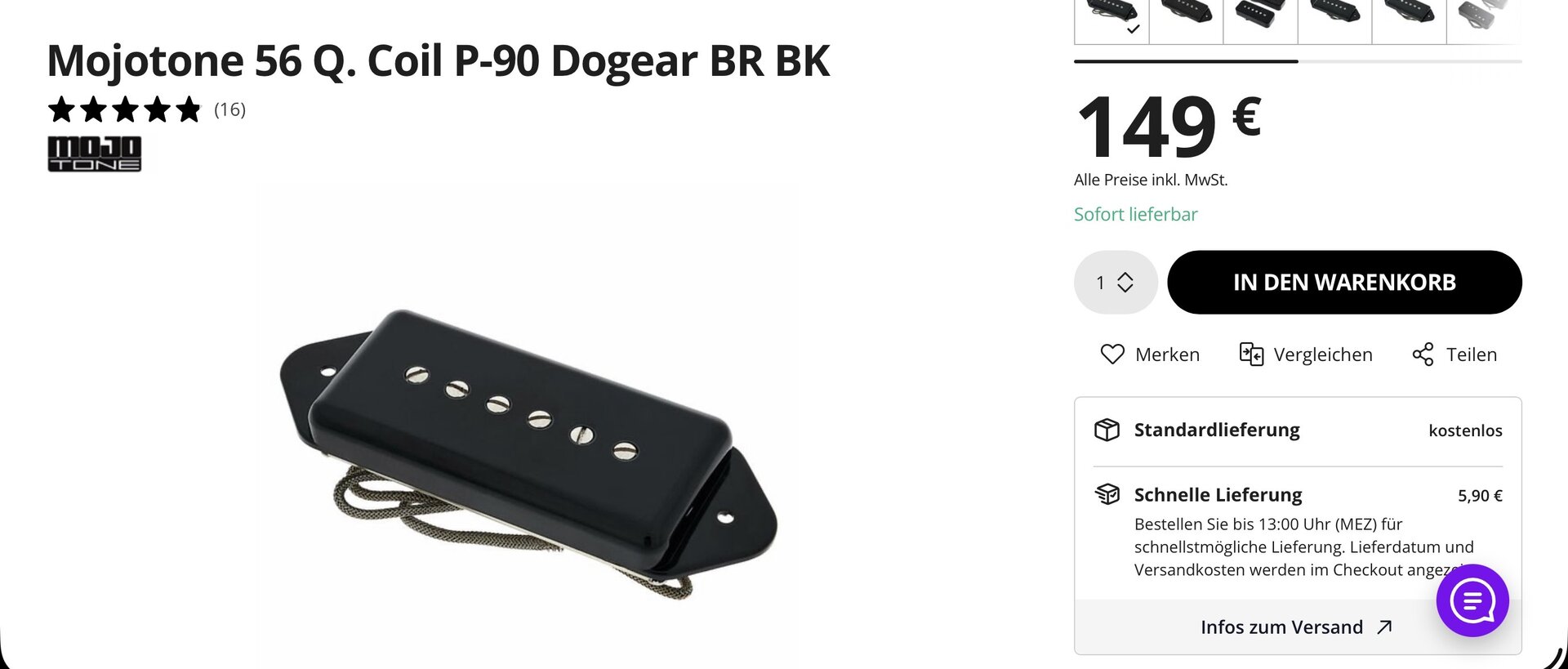Click the thumbnail gallery progress bar

pyautogui.click(x=1298, y=61)
